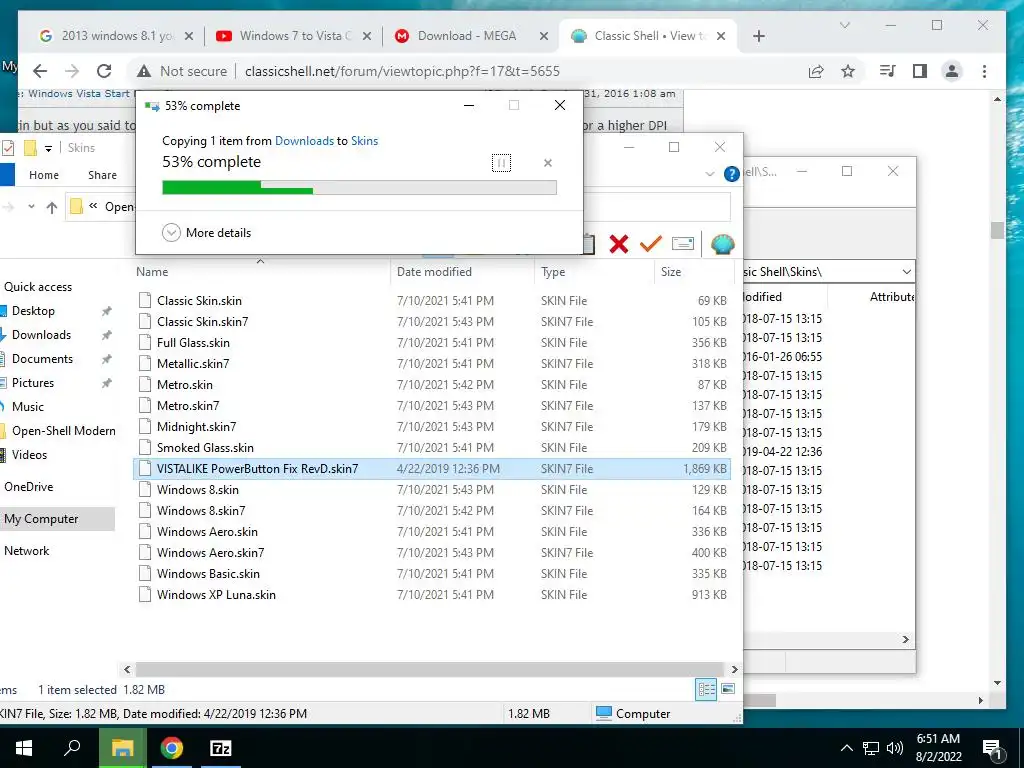Switch to Download - MEGA browser tab
The image size is (1024, 768).
(472, 36)
